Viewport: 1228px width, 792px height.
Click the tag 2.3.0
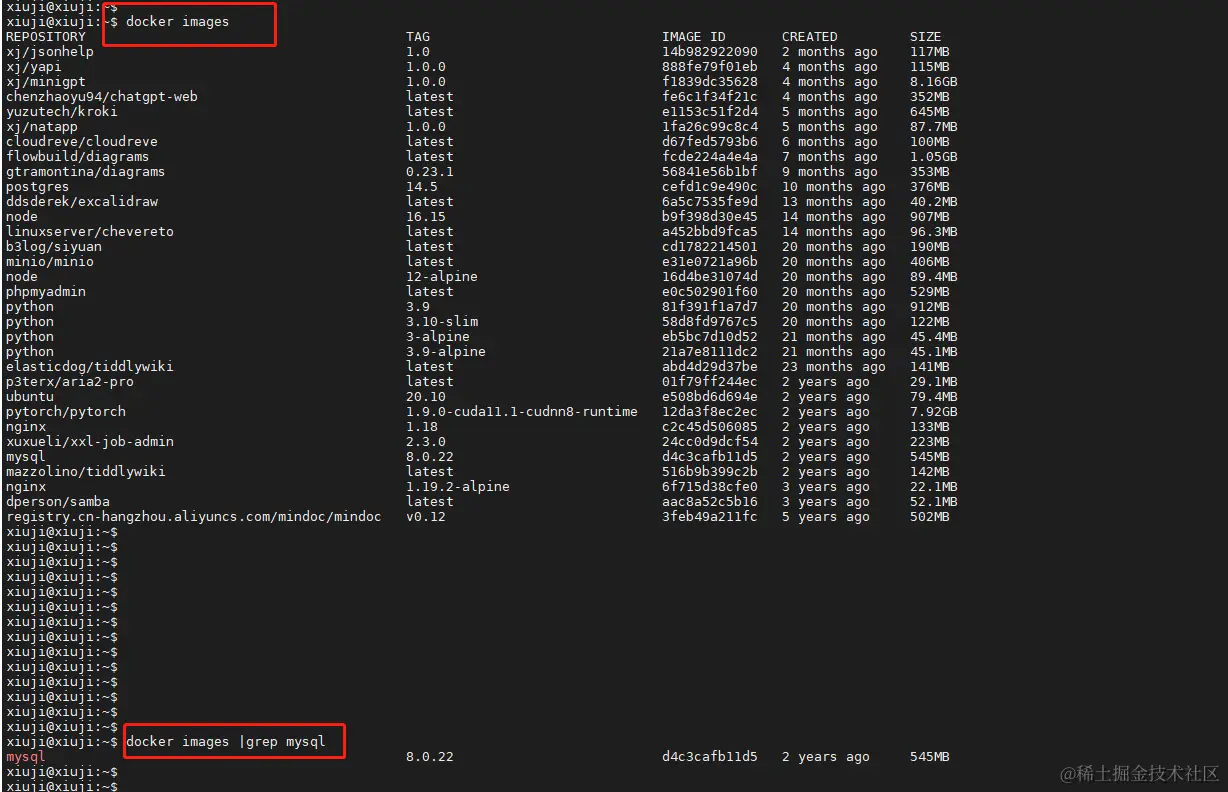point(426,441)
